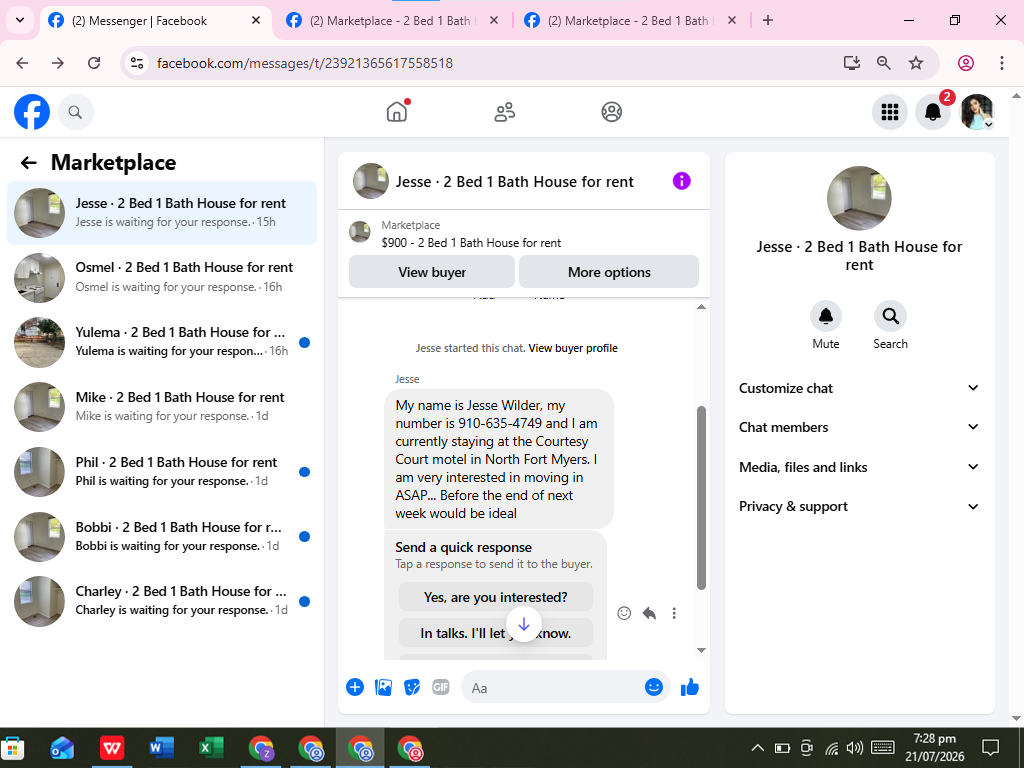React to message with emoji icon
Screen dimensions: 1024x768
(x=624, y=613)
